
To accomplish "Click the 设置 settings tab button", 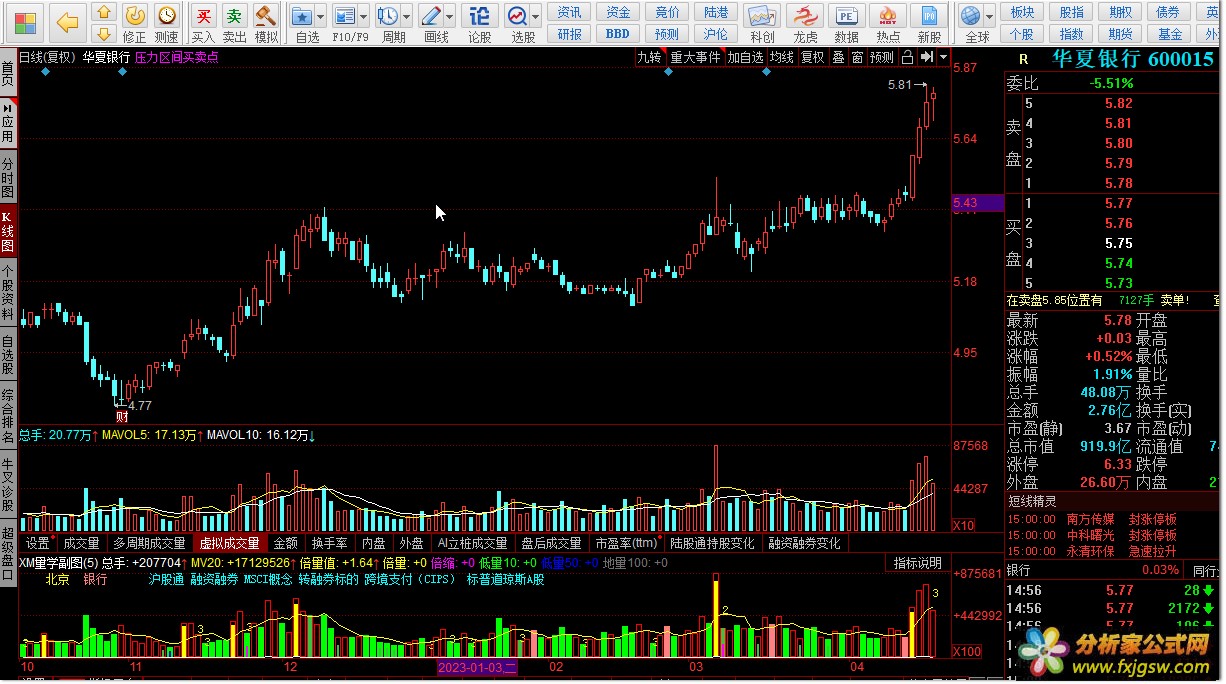I will tap(38, 543).
